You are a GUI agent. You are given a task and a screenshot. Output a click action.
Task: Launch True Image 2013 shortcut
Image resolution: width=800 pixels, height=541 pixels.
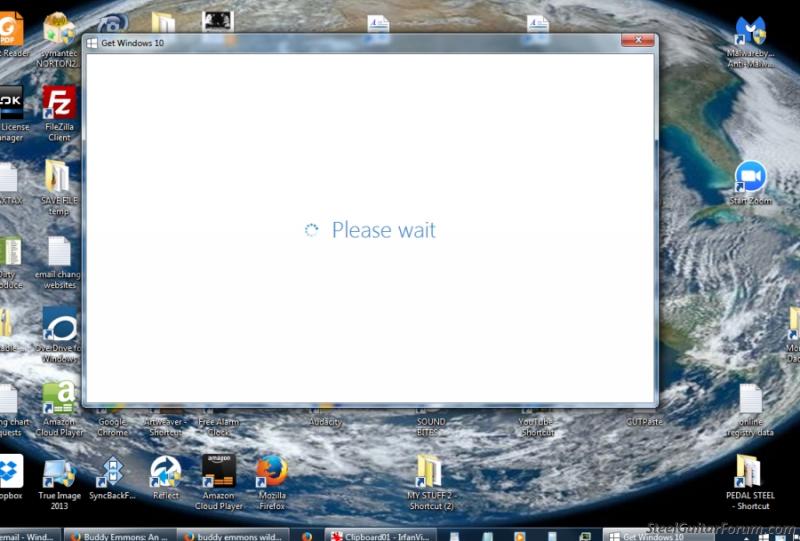(x=59, y=472)
